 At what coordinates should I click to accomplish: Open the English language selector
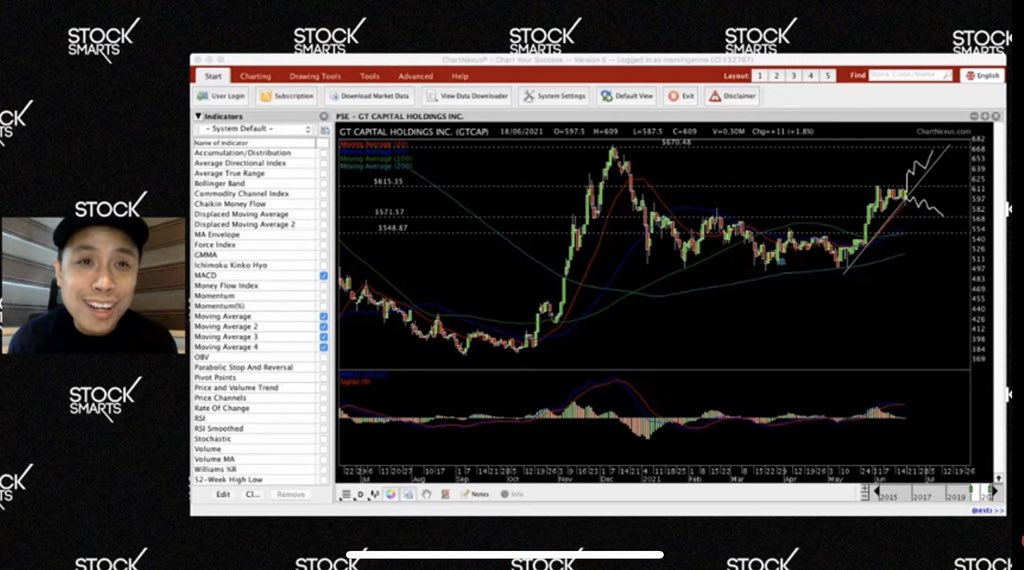tap(982, 76)
